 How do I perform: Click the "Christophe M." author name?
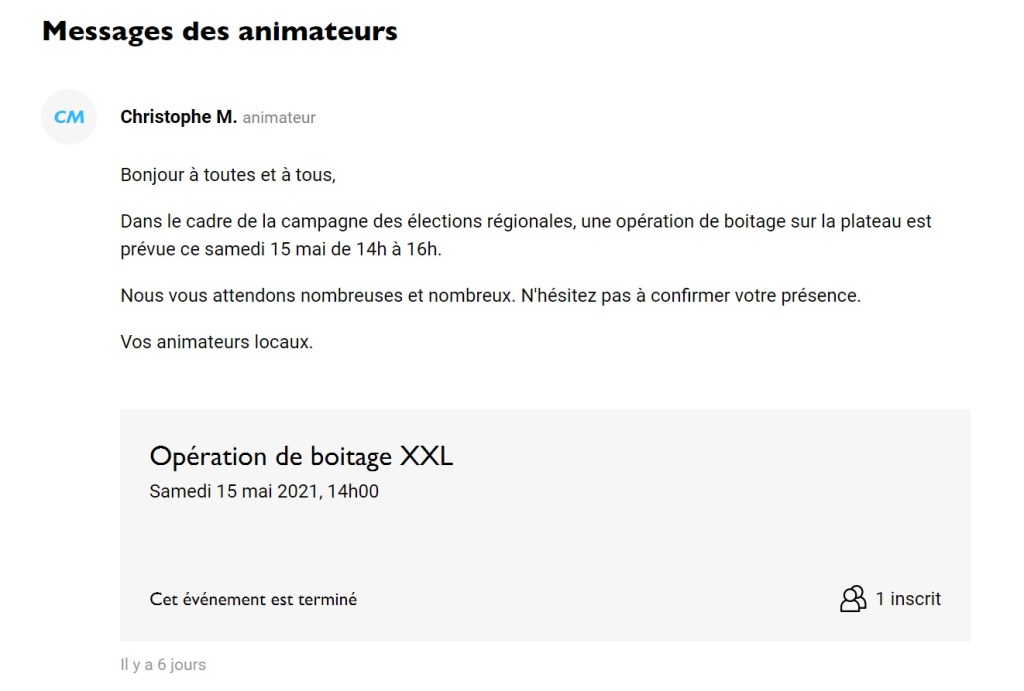(178, 116)
